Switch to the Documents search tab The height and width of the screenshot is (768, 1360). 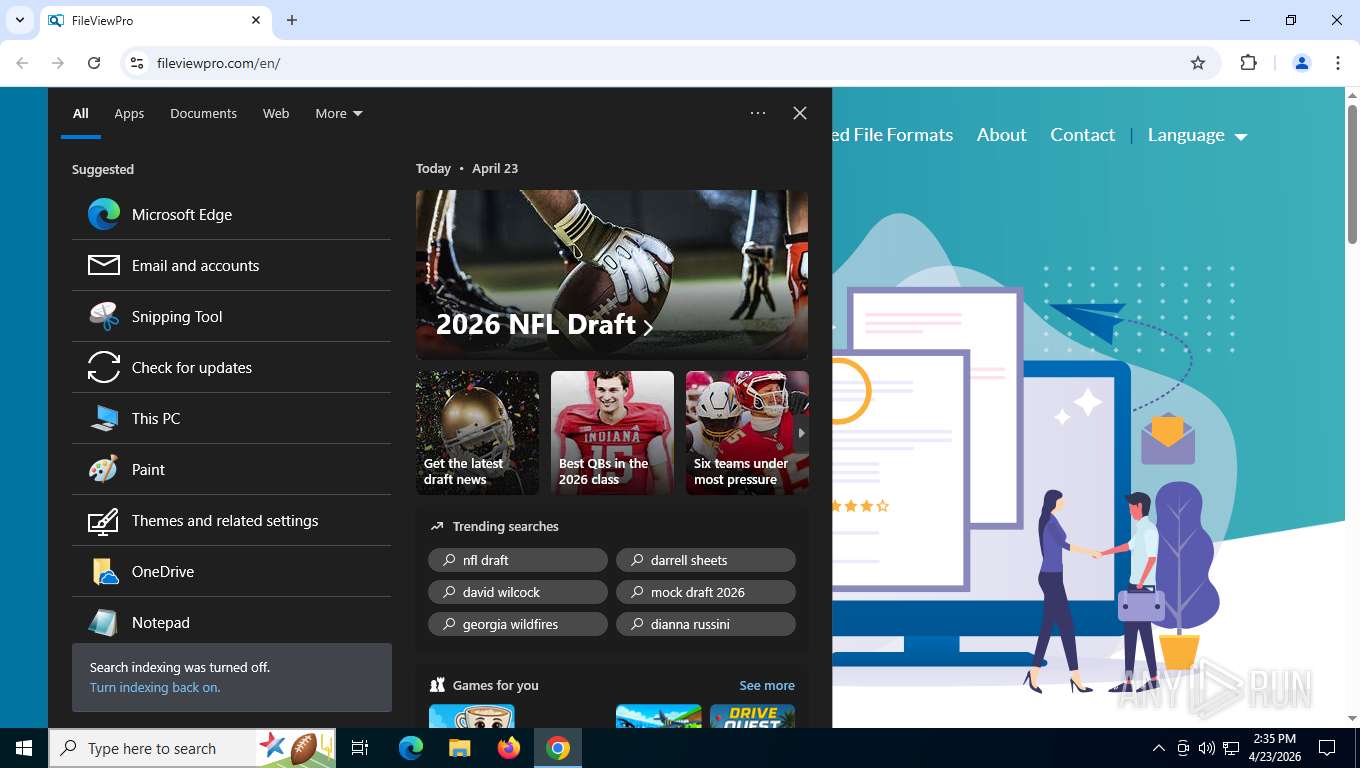tap(203, 113)
